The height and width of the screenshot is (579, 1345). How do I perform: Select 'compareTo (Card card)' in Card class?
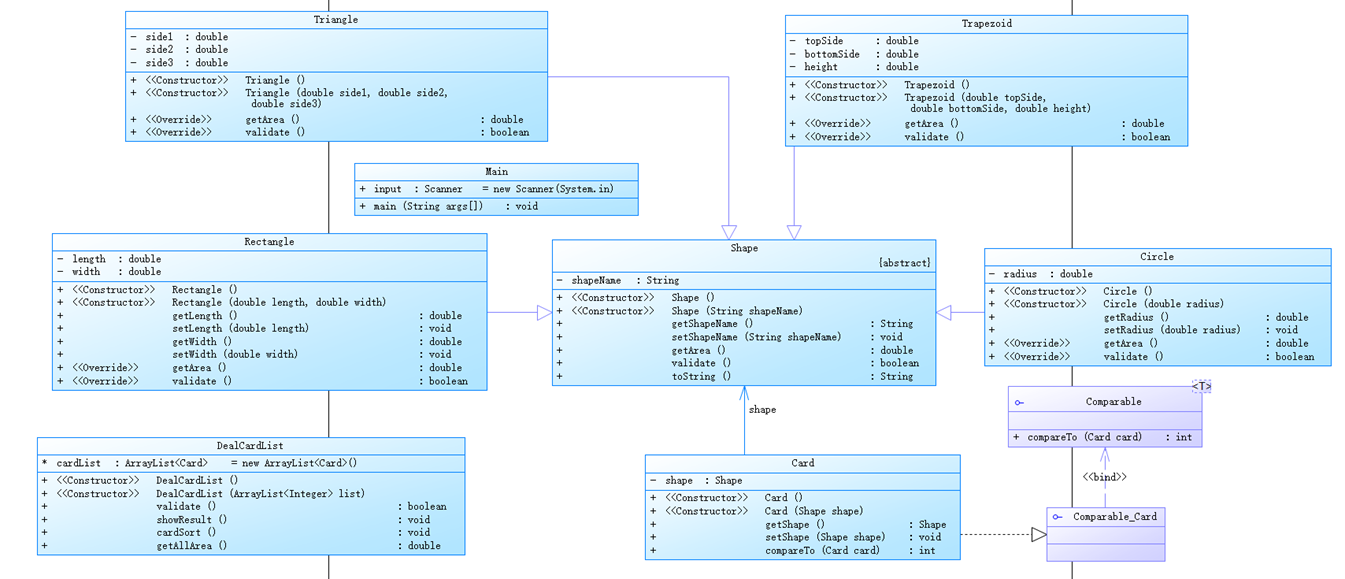pyautogui.click(x=793, y=551)
